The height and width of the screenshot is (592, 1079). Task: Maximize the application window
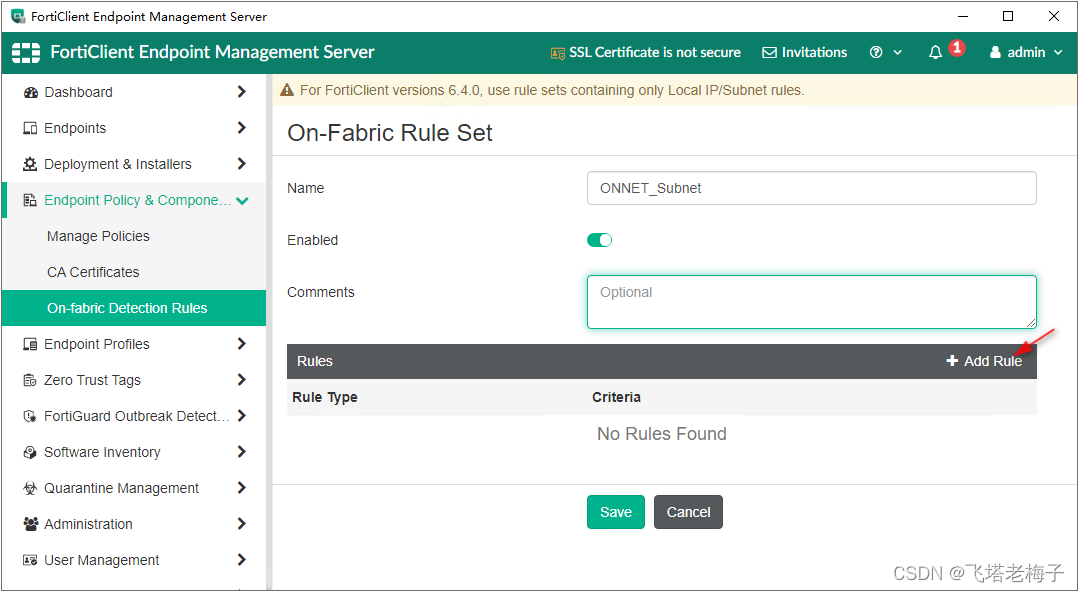click(1007, 16)
